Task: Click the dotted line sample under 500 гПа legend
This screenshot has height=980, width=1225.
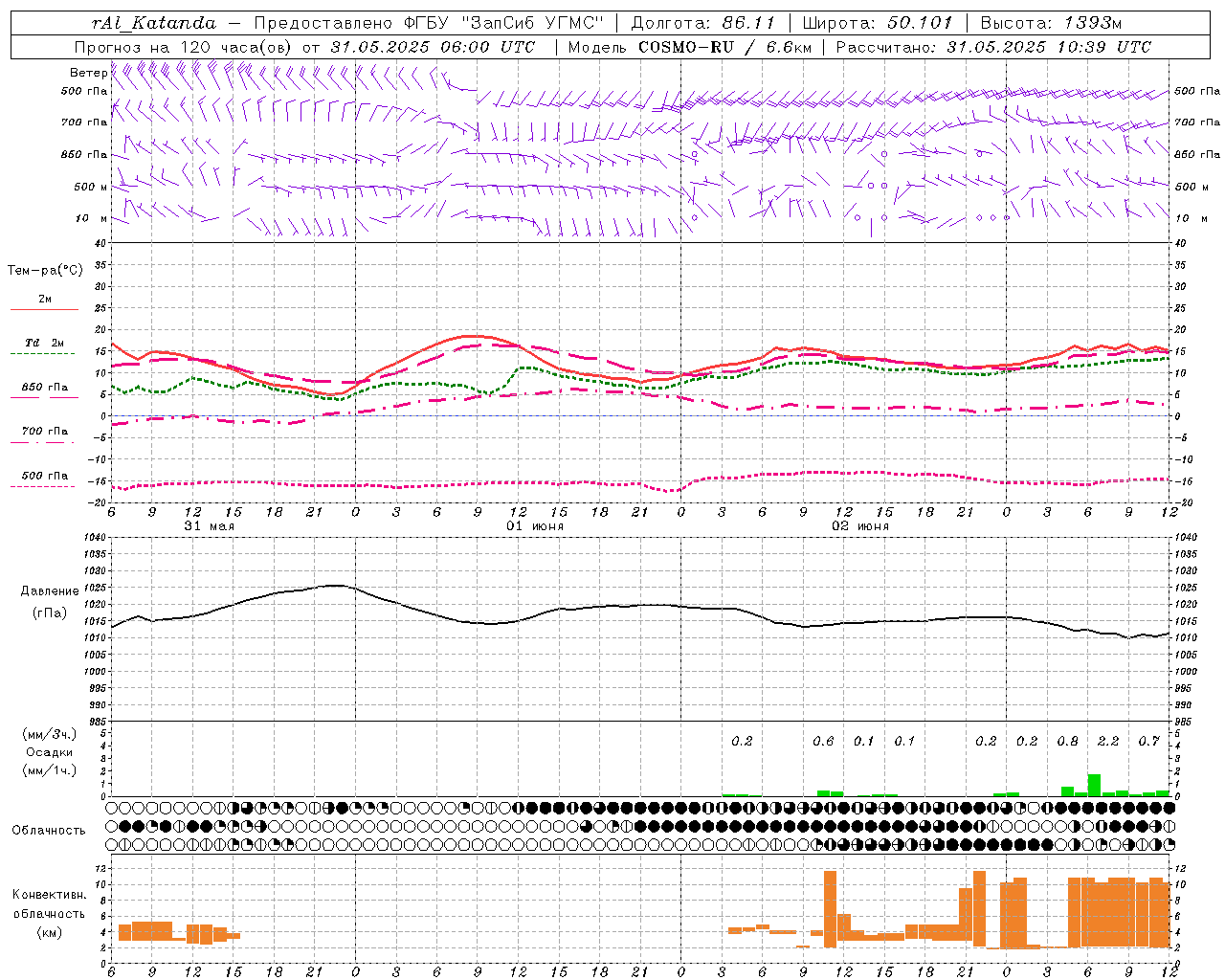Action: [42, 487]
